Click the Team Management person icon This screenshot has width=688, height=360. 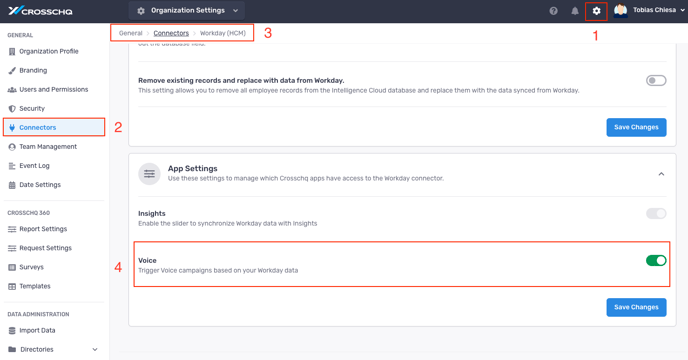tap(12, 147)
